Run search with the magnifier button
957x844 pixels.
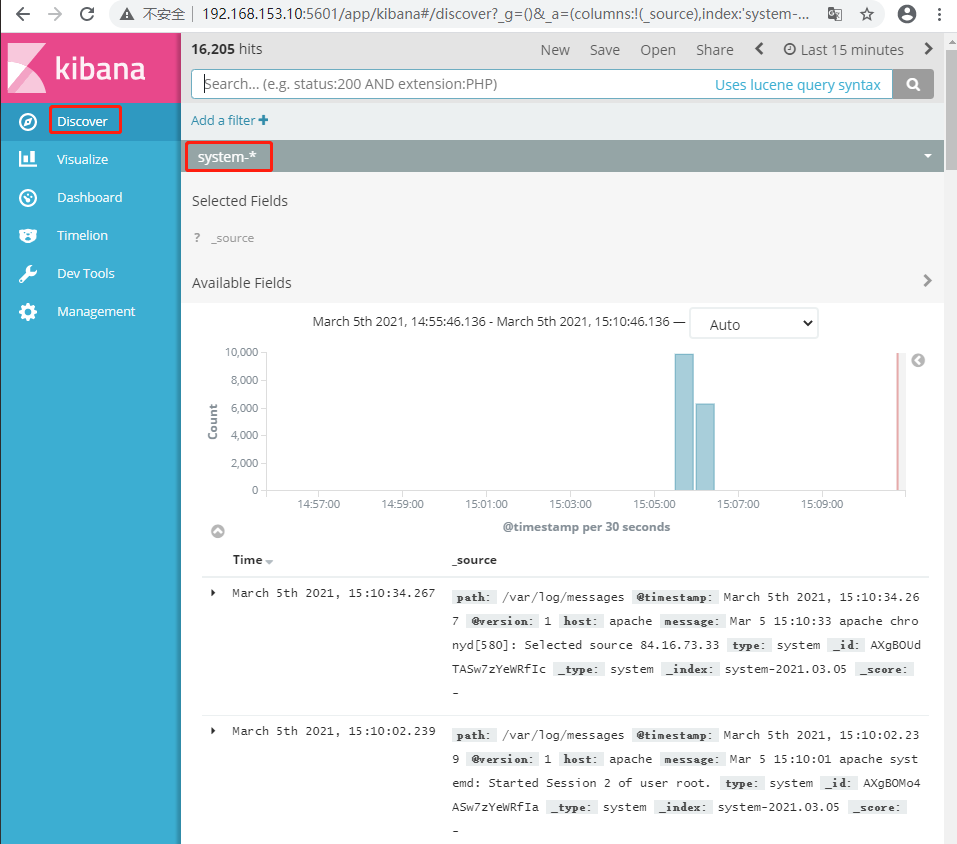912,84
